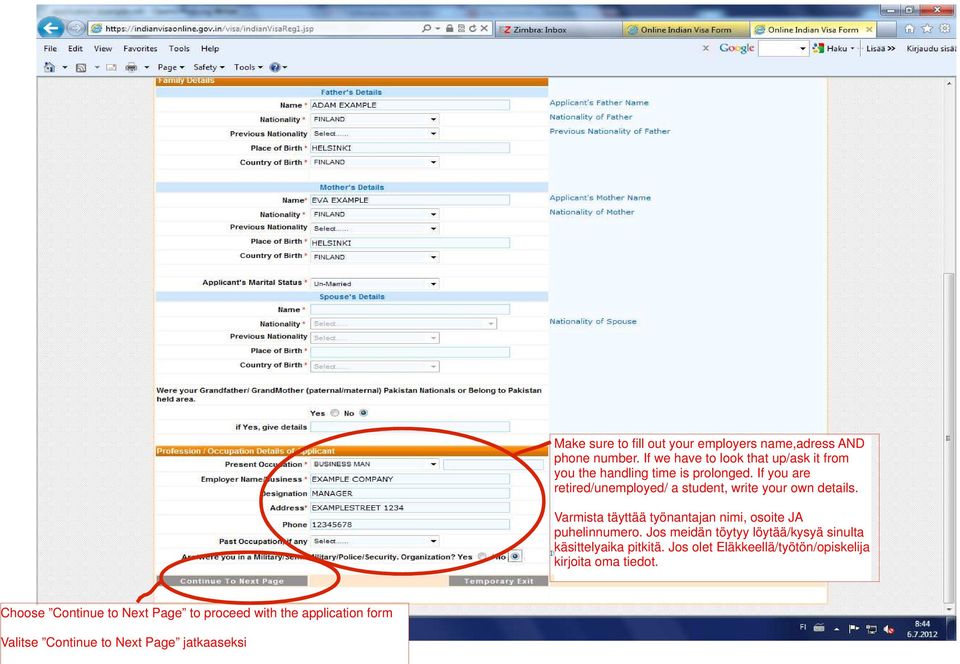The height and width of the screenshot is (664, 960).
Task: Click Lisää >> on Google toolbar
Action: tap(880, 48)
